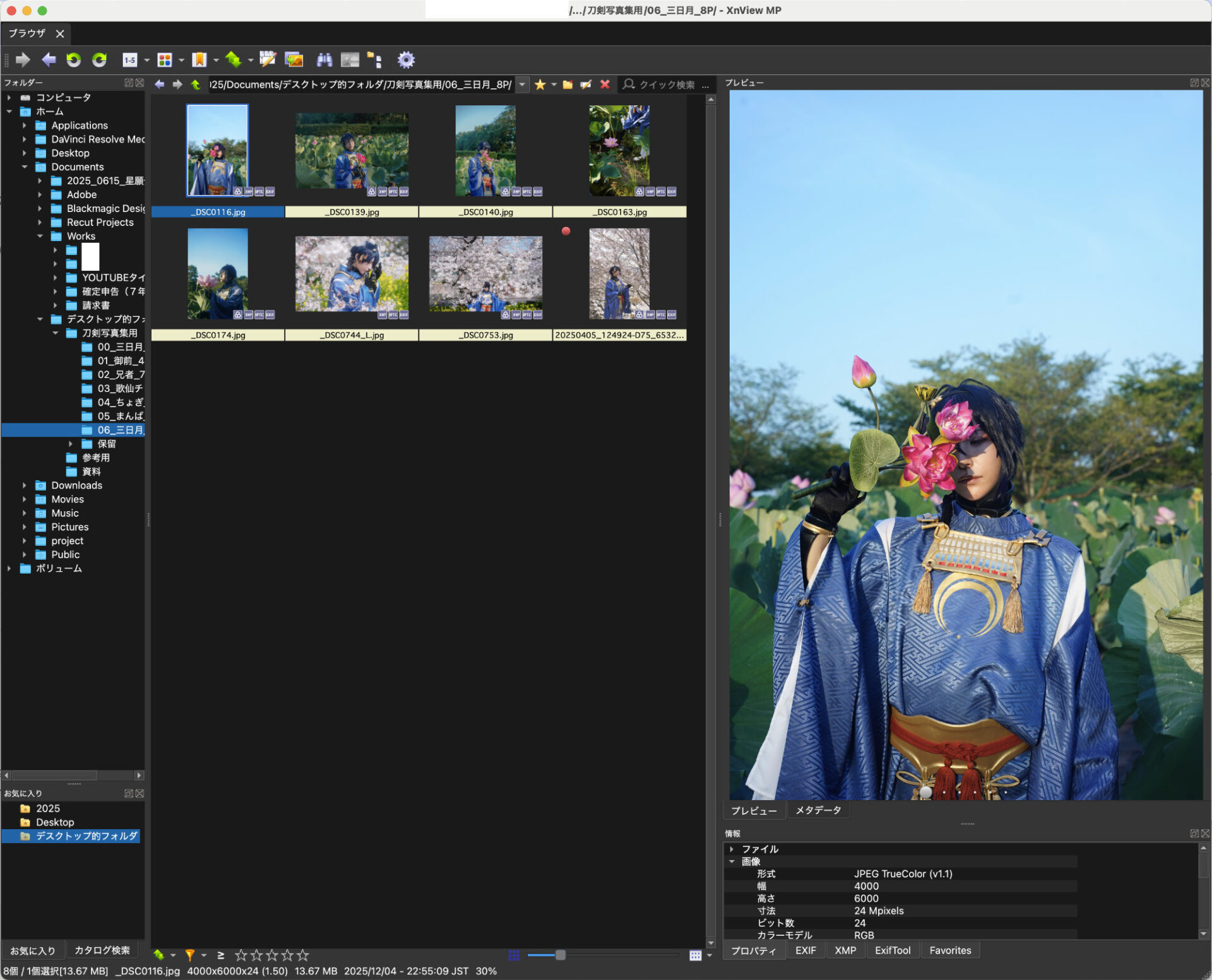Select the _DSC0744_L.jpg thumbnail
The height and width of the screenshot is (980, 1212).
coord(352,274)
